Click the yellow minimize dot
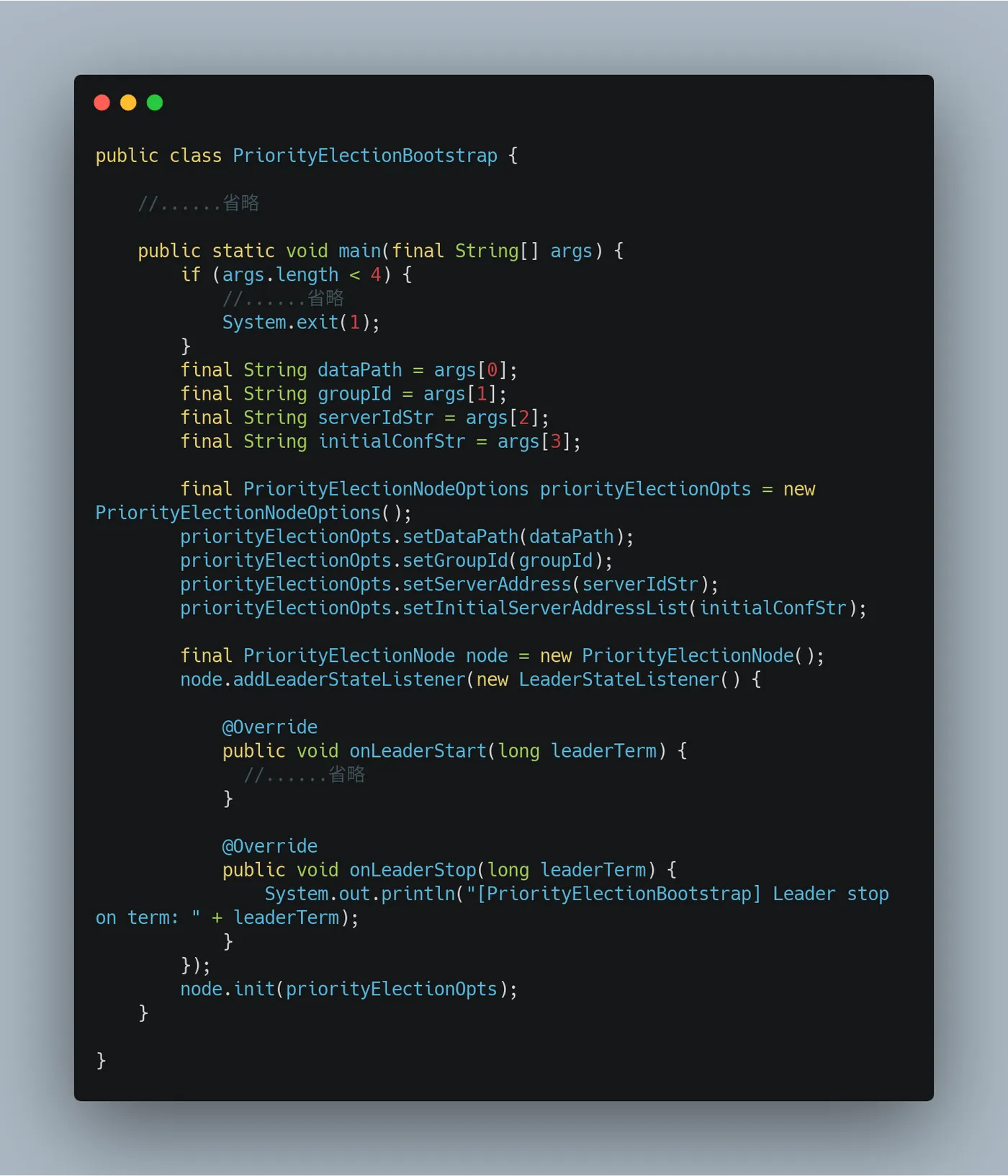The image size is (1008, 1176). click(x=128, y=102)
